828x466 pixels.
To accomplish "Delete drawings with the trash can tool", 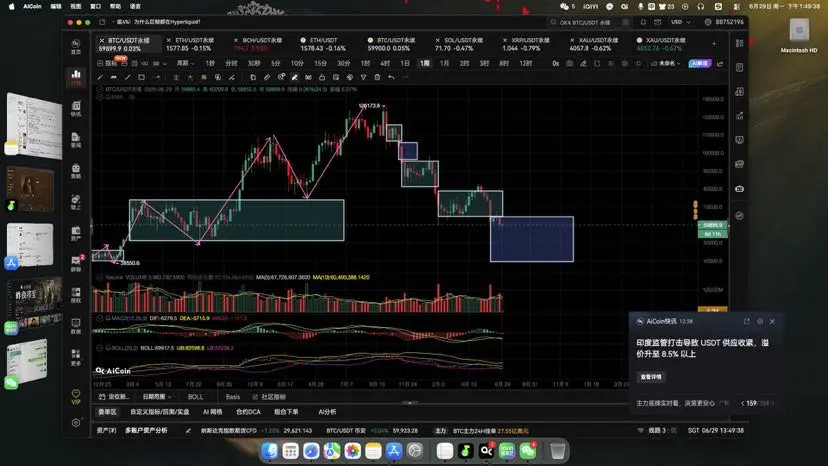I will click(377, 77).
